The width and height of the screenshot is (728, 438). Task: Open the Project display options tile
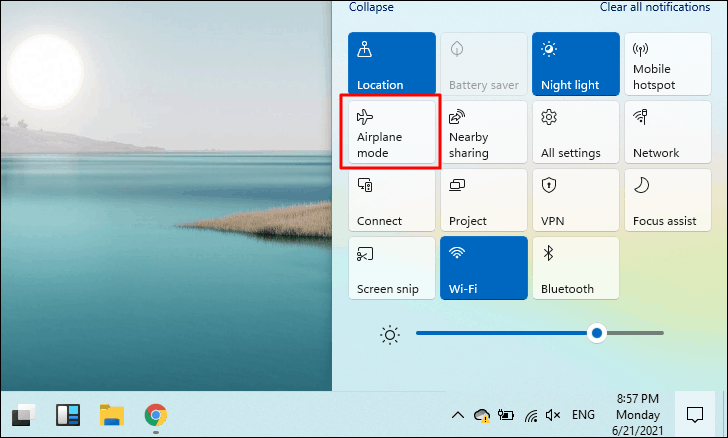pyautogui.click(x=484, y=200)
